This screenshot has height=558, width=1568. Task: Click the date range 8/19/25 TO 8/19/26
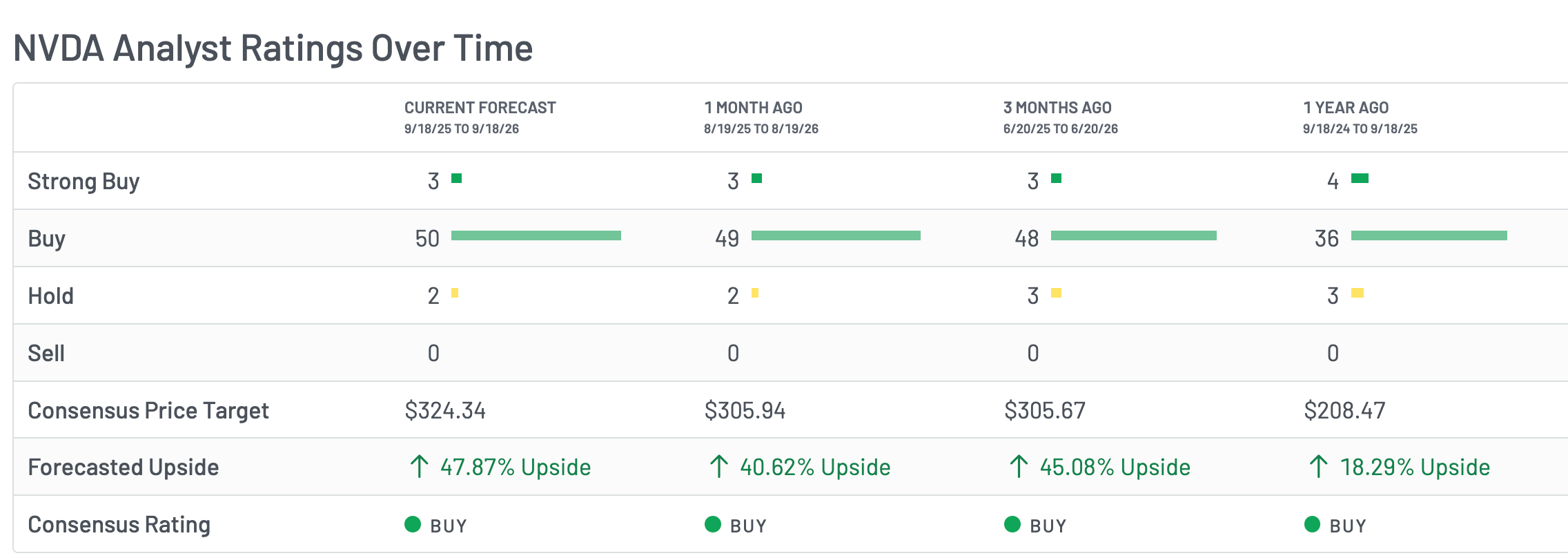[761, 129]
